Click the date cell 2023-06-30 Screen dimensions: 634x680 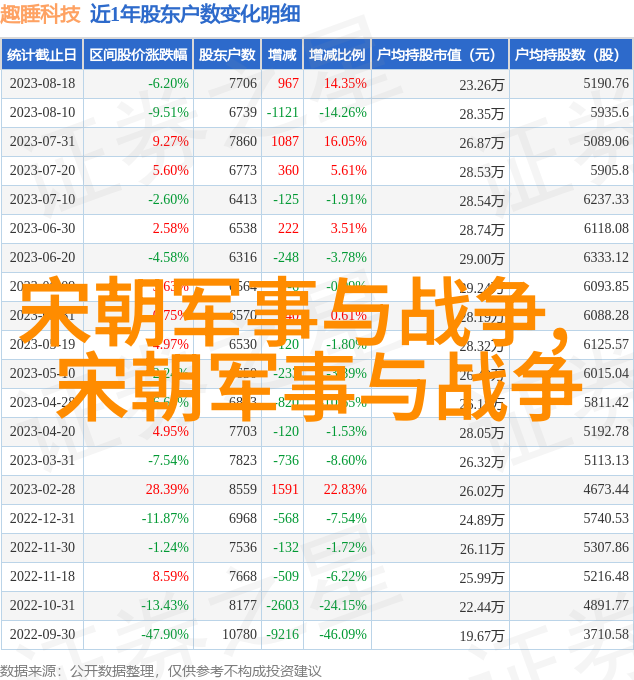42,229
